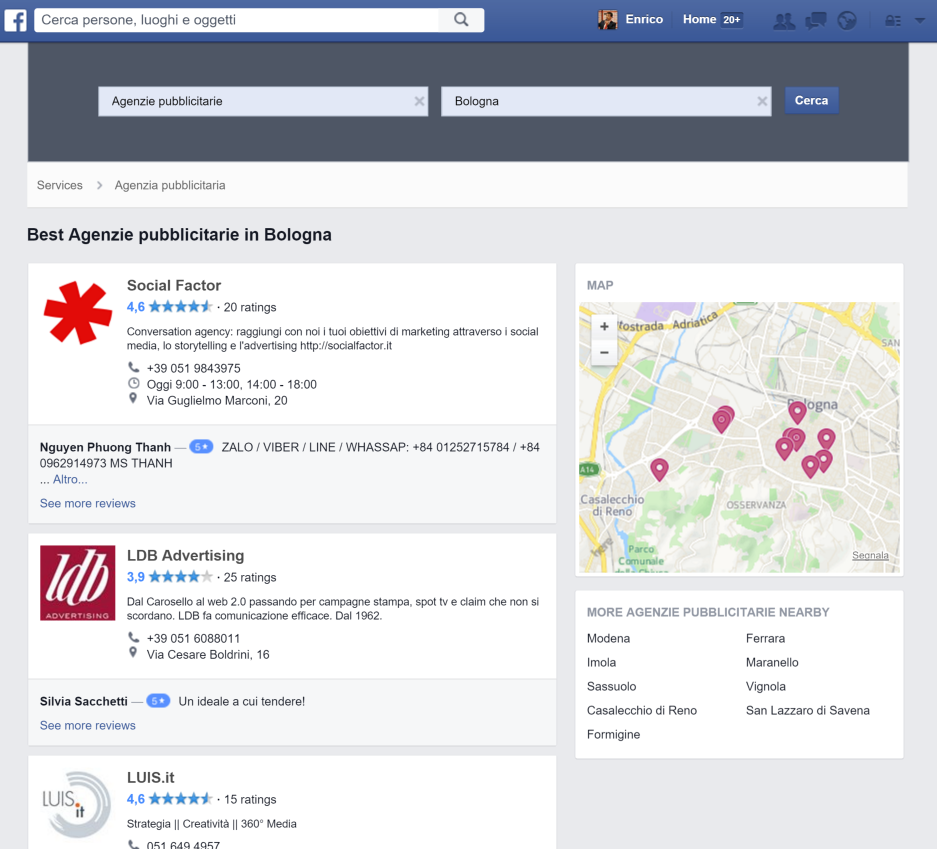This screenshot has width=937, height=849.
Task: Click the Social Factor red asterisk logo
Action: coord(78,312)
